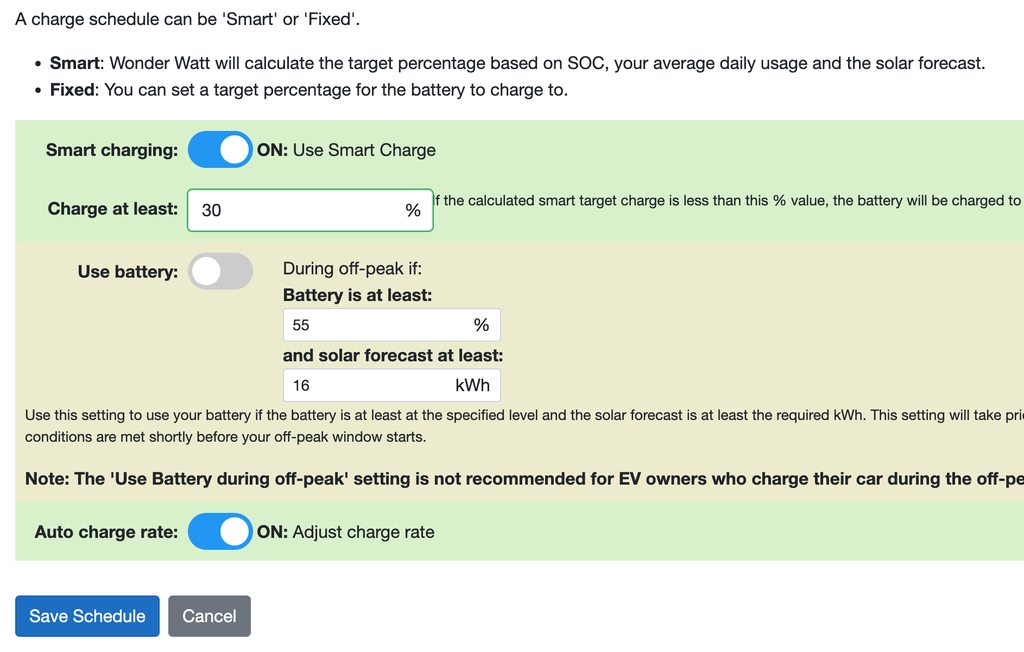Enable the Use battery switch
Image resolution: width=1024 pixels, height=652 pixels.
click(x=220, y=271)
